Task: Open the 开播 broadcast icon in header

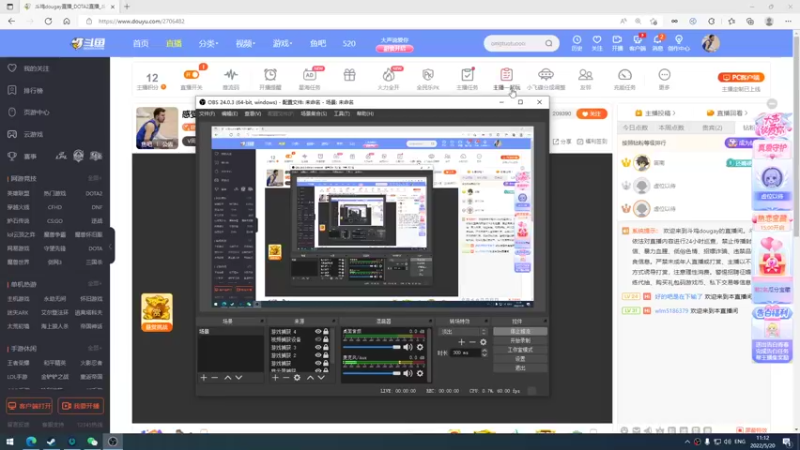Action: click(x=617, y=43)
